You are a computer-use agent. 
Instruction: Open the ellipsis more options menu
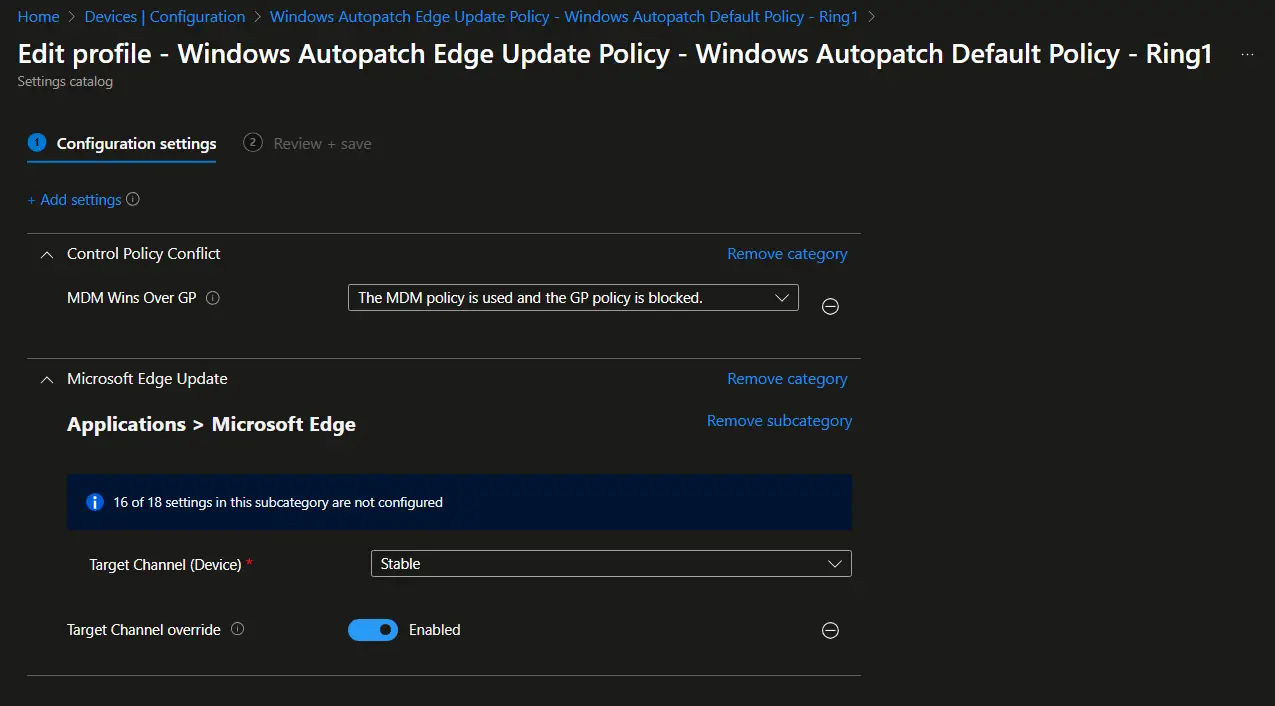(x=1246, y=55)
